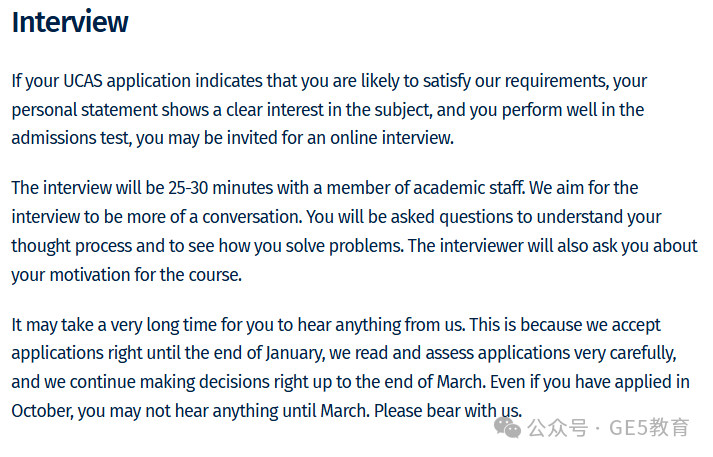Screen dimensions: 713x457
Task: Click the WeChat logo icon in watermark
Action: tap(507, 428)
